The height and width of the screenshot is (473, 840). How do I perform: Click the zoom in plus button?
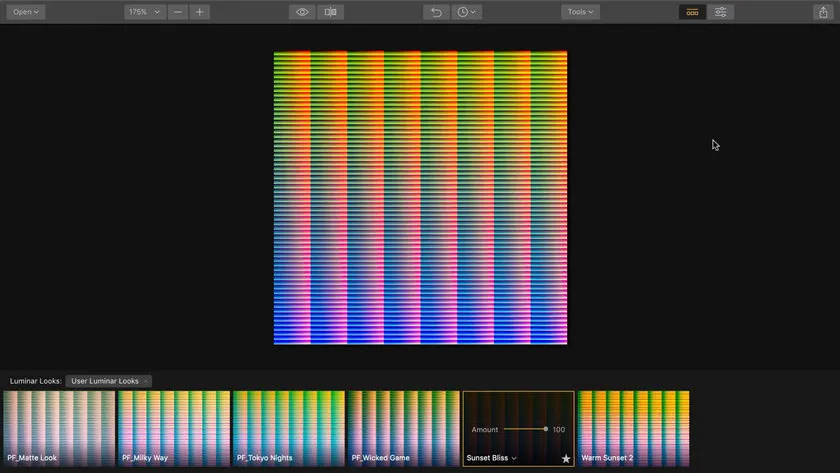(x=200, y=12)
